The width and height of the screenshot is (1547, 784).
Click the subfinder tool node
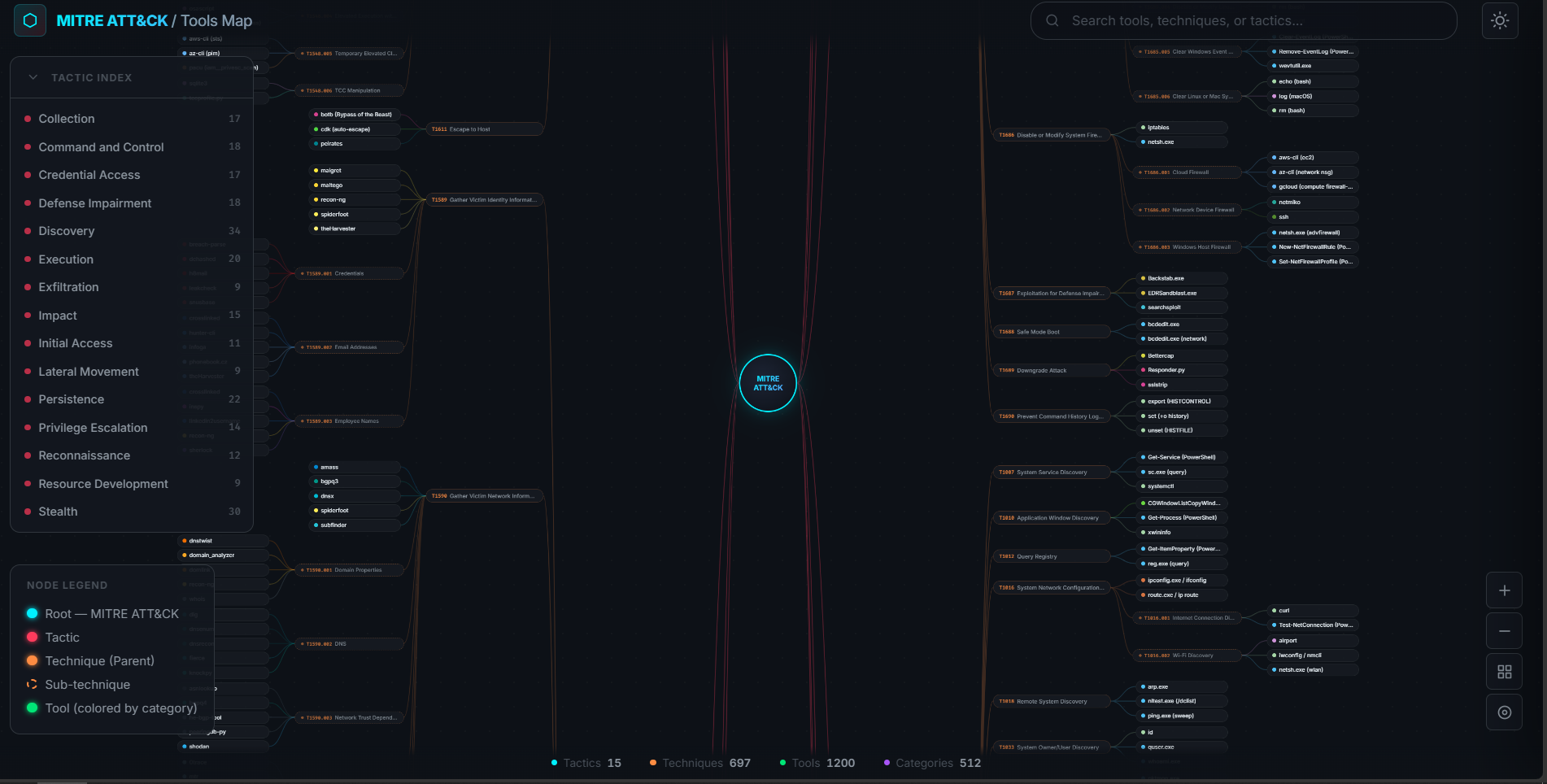tap(355, 525)
